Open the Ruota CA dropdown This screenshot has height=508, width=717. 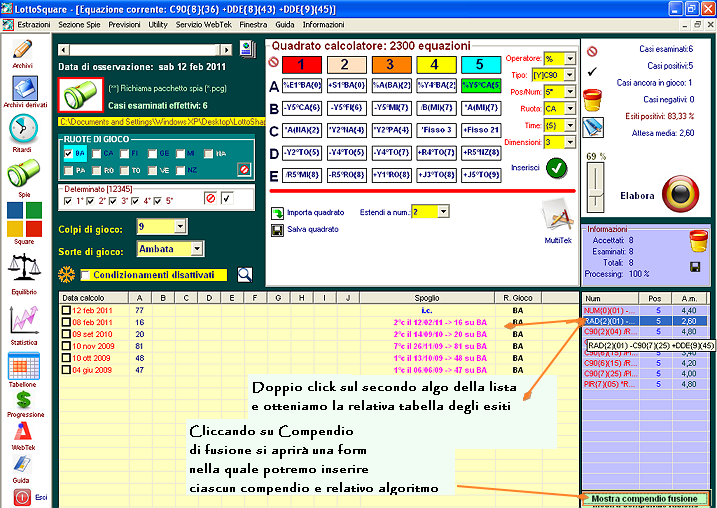click(570, 109)
